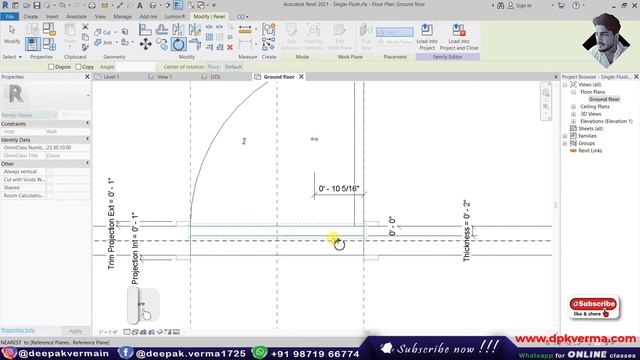Open the Annotate ribbon tab
640x360 pixels.
(76, 17)
